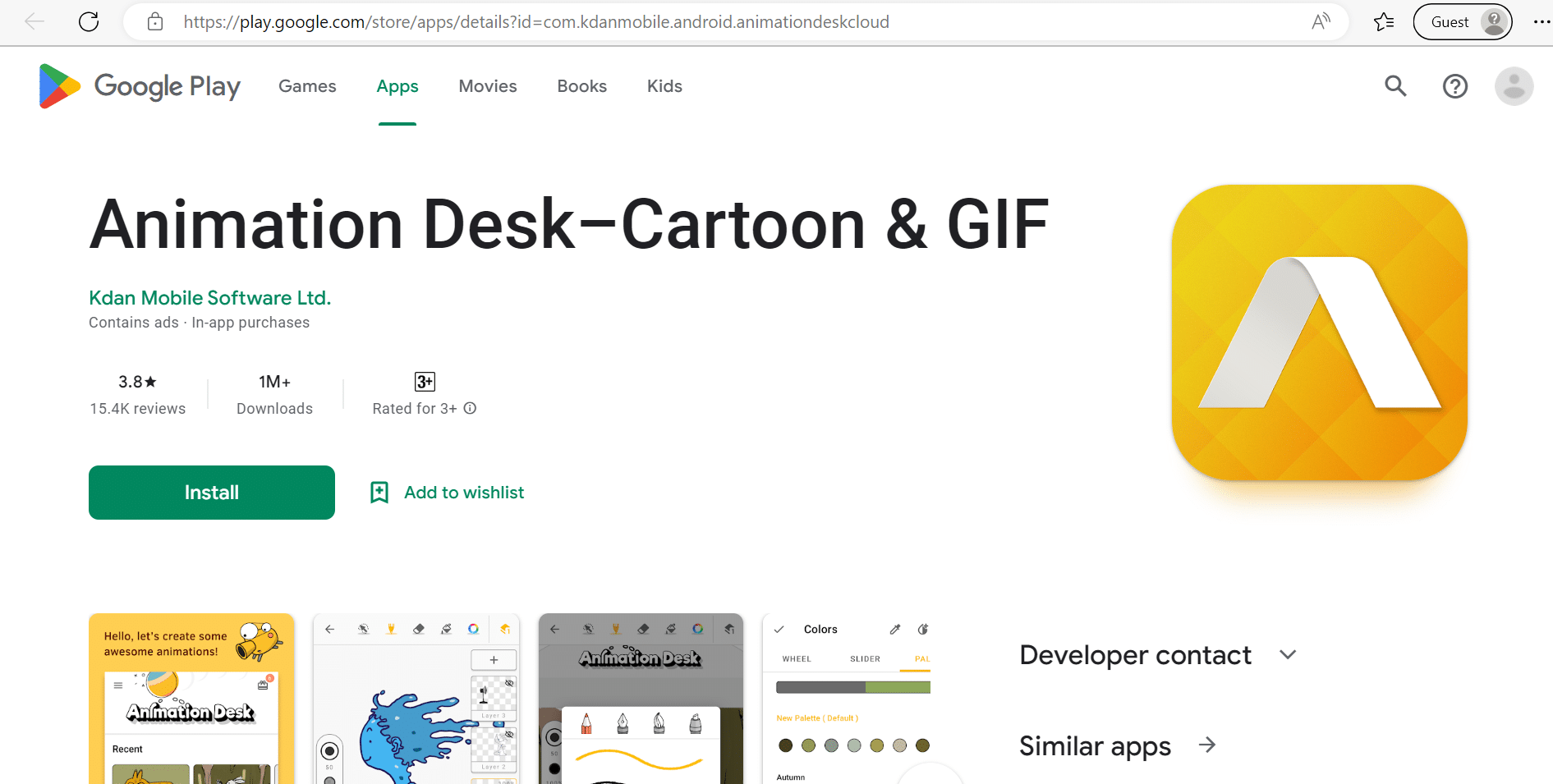The width and height of the screenshot is (1553, 784).
Task: Click the 15.4K reviews text
Action: 138,409
